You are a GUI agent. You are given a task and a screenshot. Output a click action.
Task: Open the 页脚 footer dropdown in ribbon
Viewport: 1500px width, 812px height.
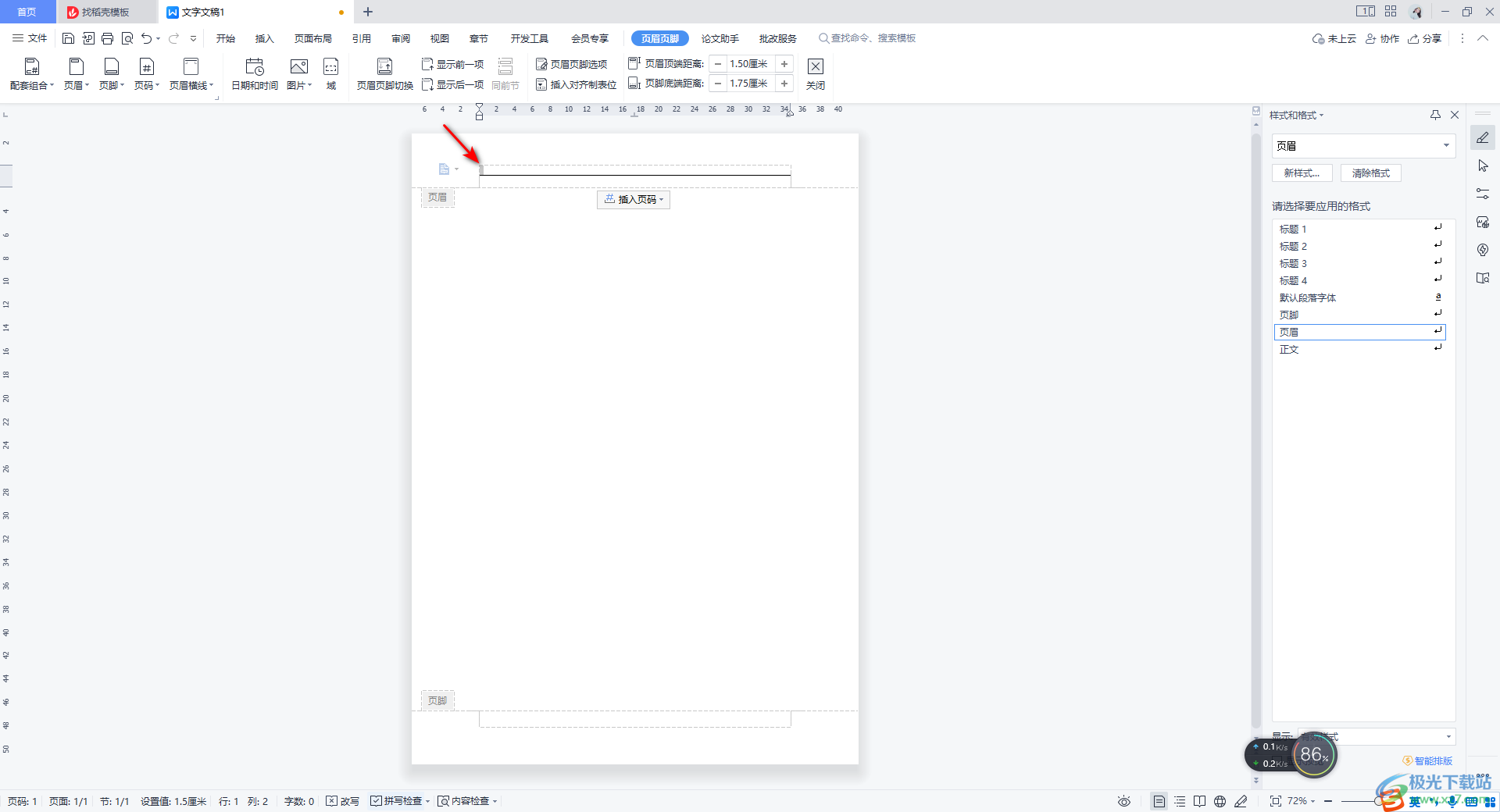click(112, 74)
